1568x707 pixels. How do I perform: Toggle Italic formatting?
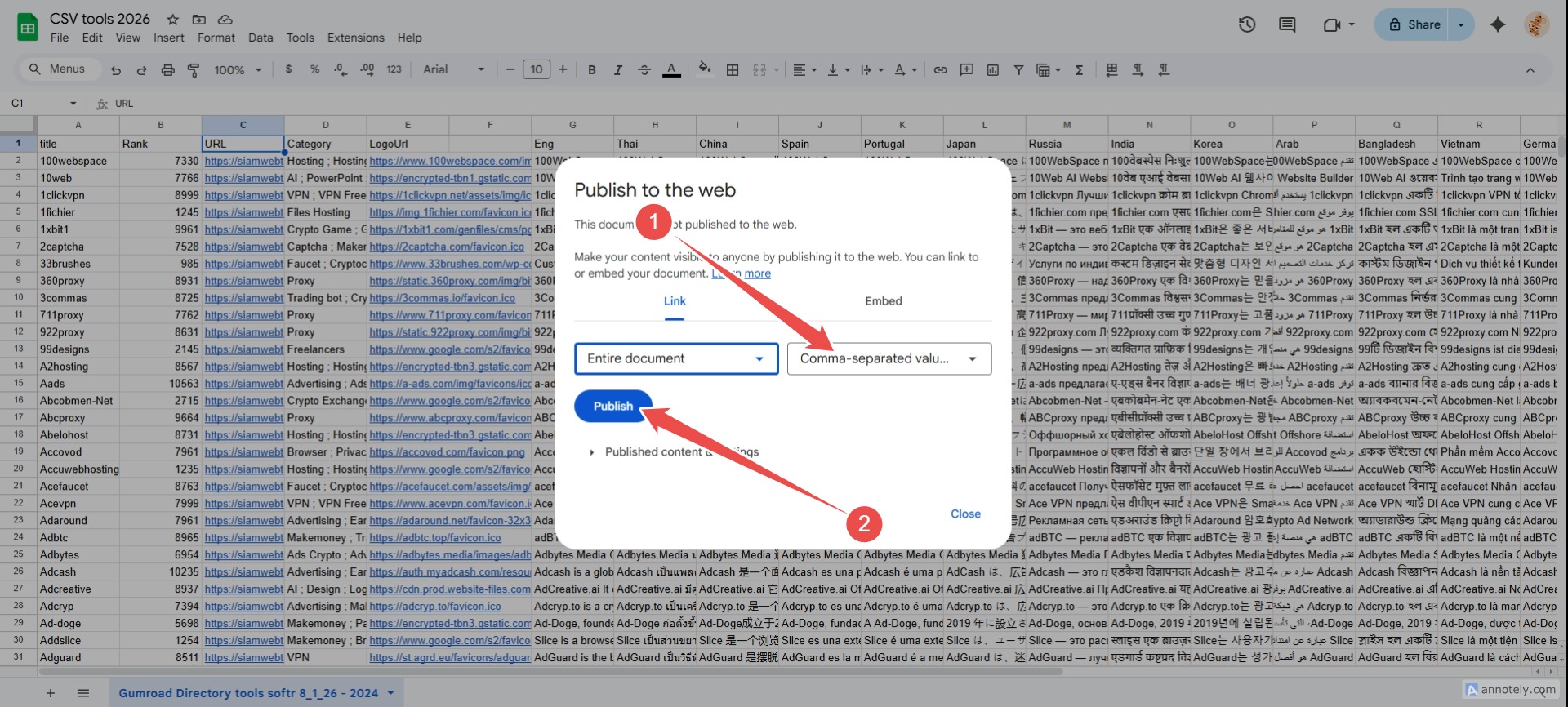[617, 70]
